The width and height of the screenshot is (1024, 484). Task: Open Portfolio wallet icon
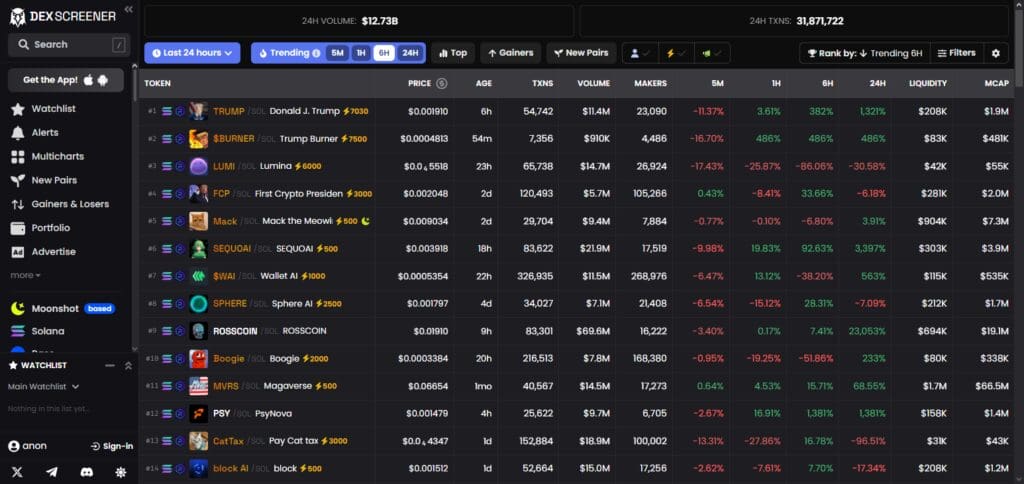(18, 228)
